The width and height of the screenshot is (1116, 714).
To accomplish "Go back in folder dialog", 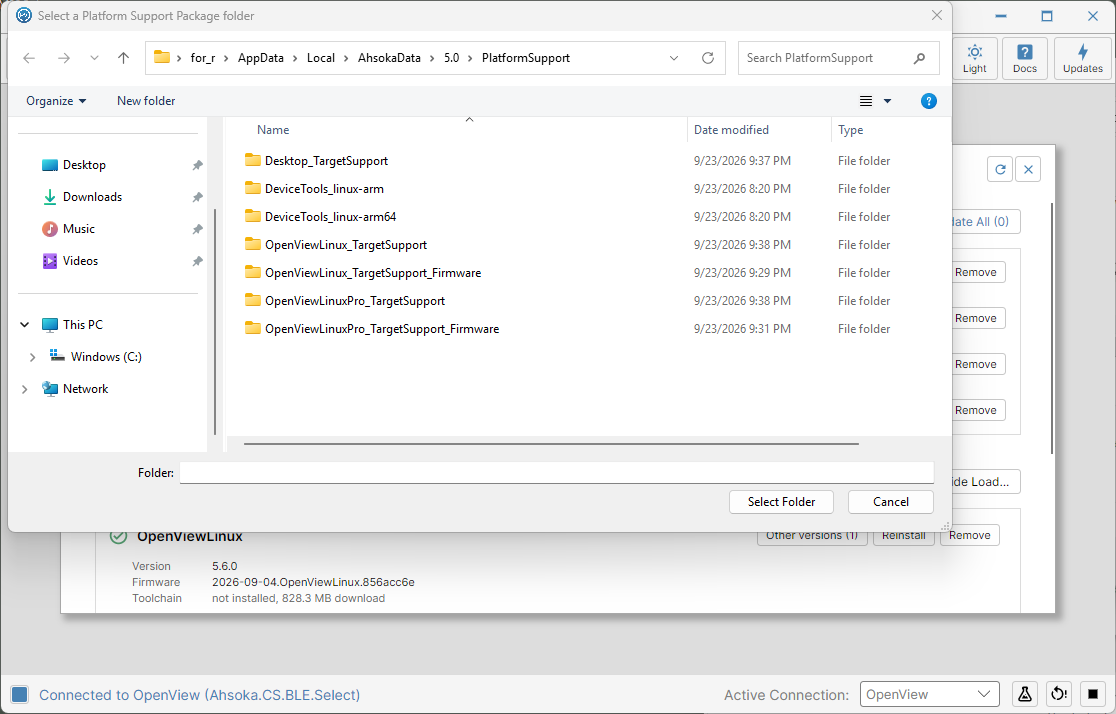I will point(29,58).
